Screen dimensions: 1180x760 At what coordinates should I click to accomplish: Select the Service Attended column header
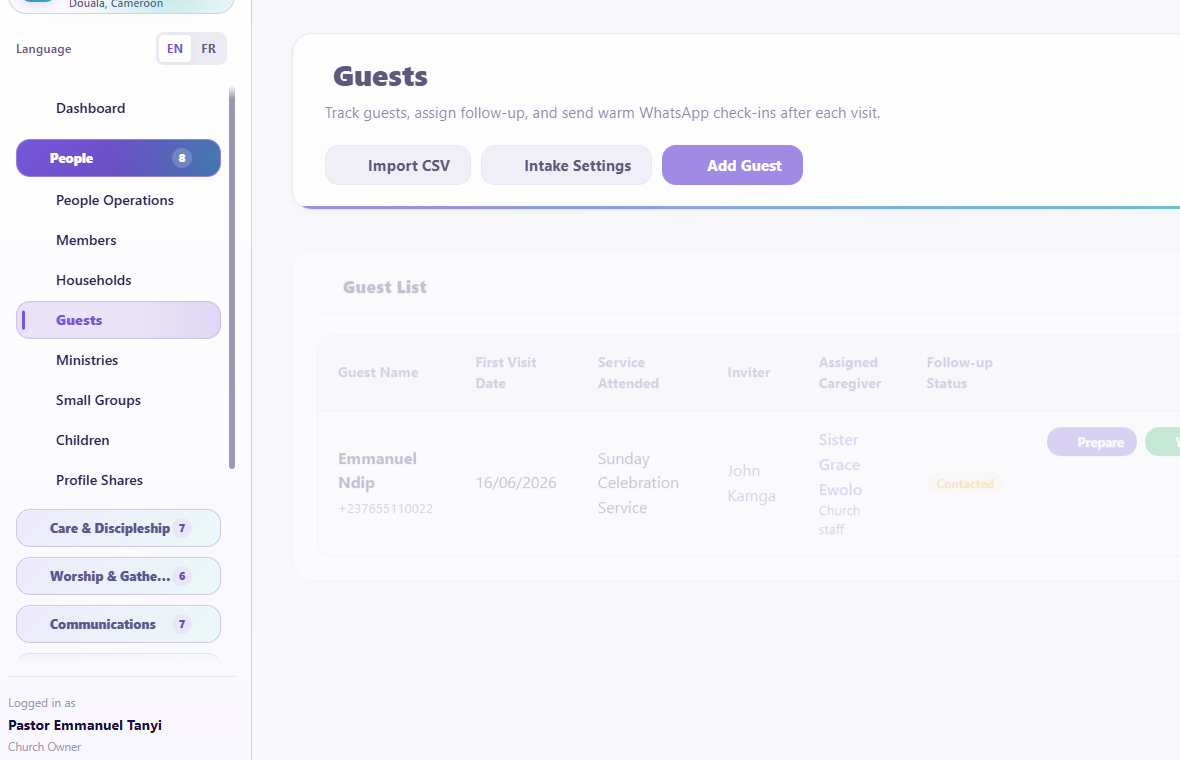[x=628, y=372]
